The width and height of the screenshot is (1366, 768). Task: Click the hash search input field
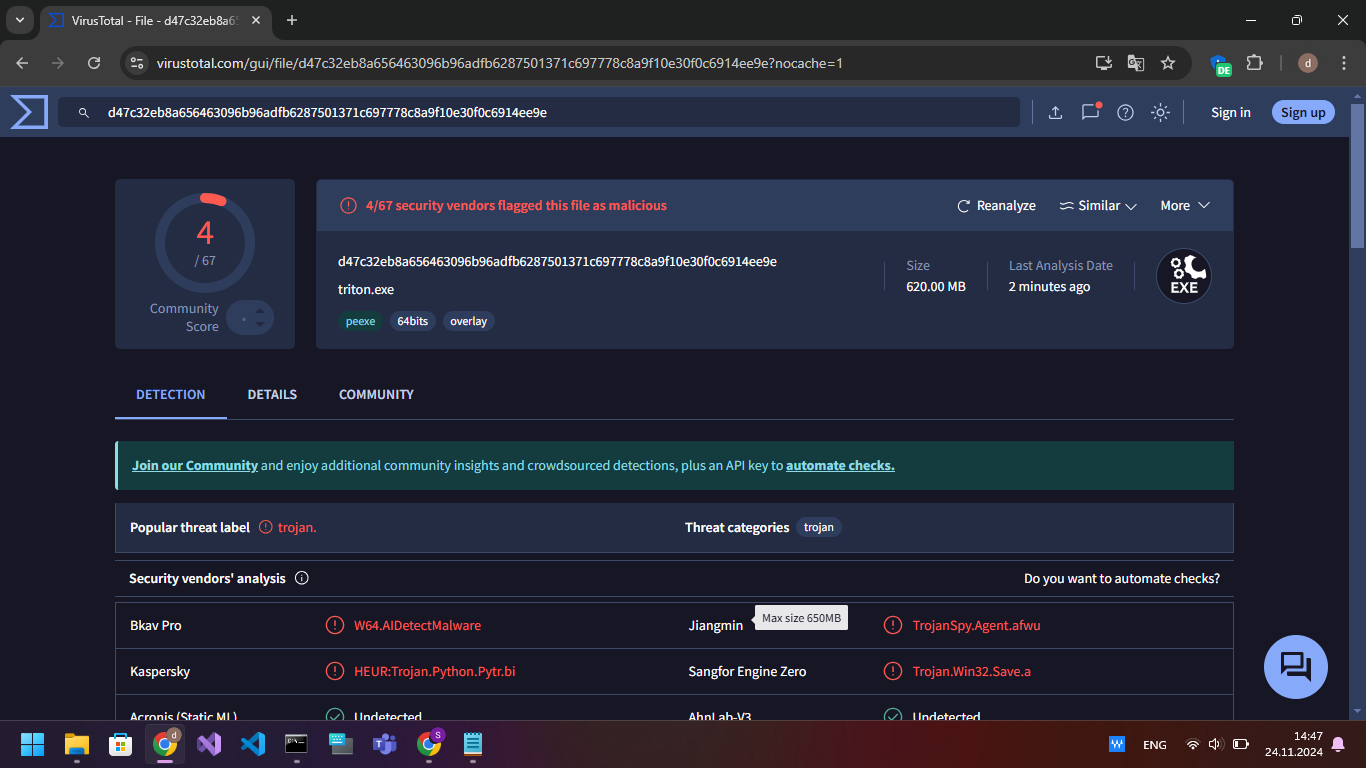539,112
